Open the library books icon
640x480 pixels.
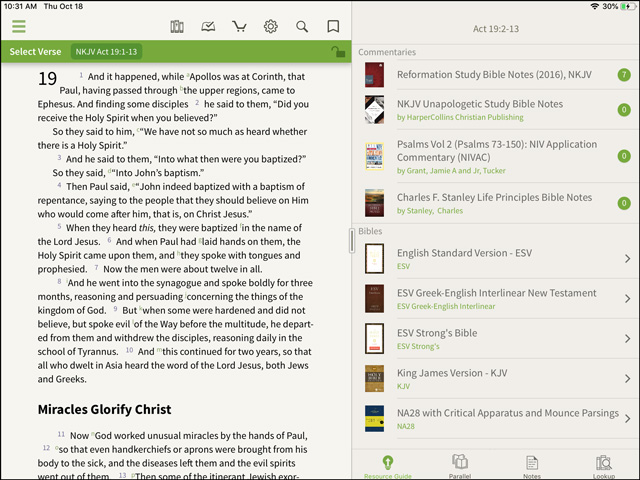(x=177, y=27)
